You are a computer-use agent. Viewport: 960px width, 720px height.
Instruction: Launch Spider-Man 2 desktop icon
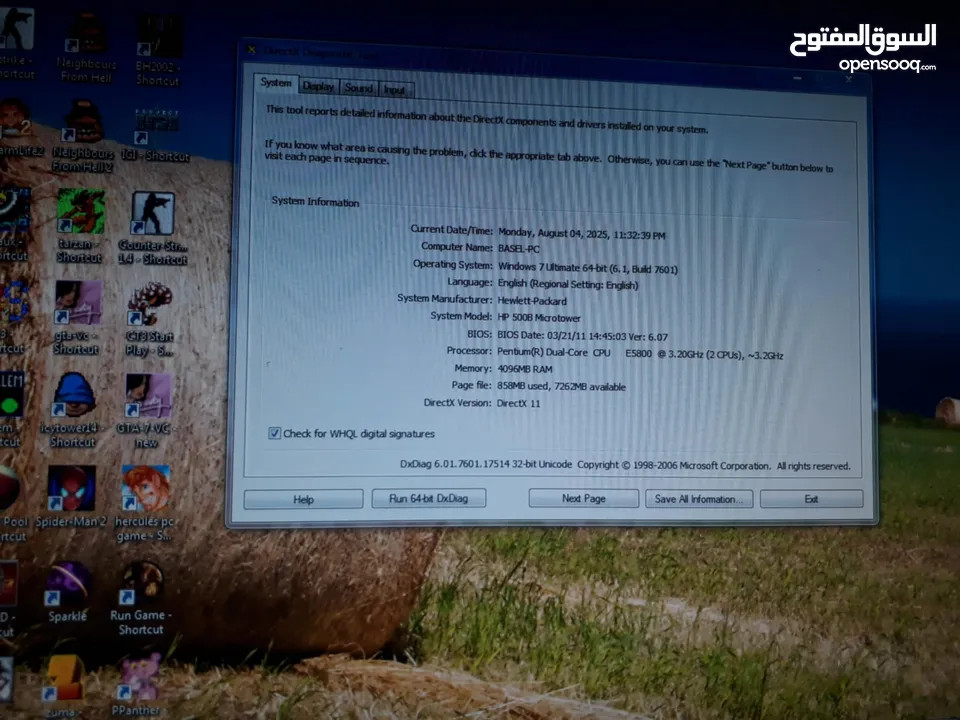click(71, 497)
